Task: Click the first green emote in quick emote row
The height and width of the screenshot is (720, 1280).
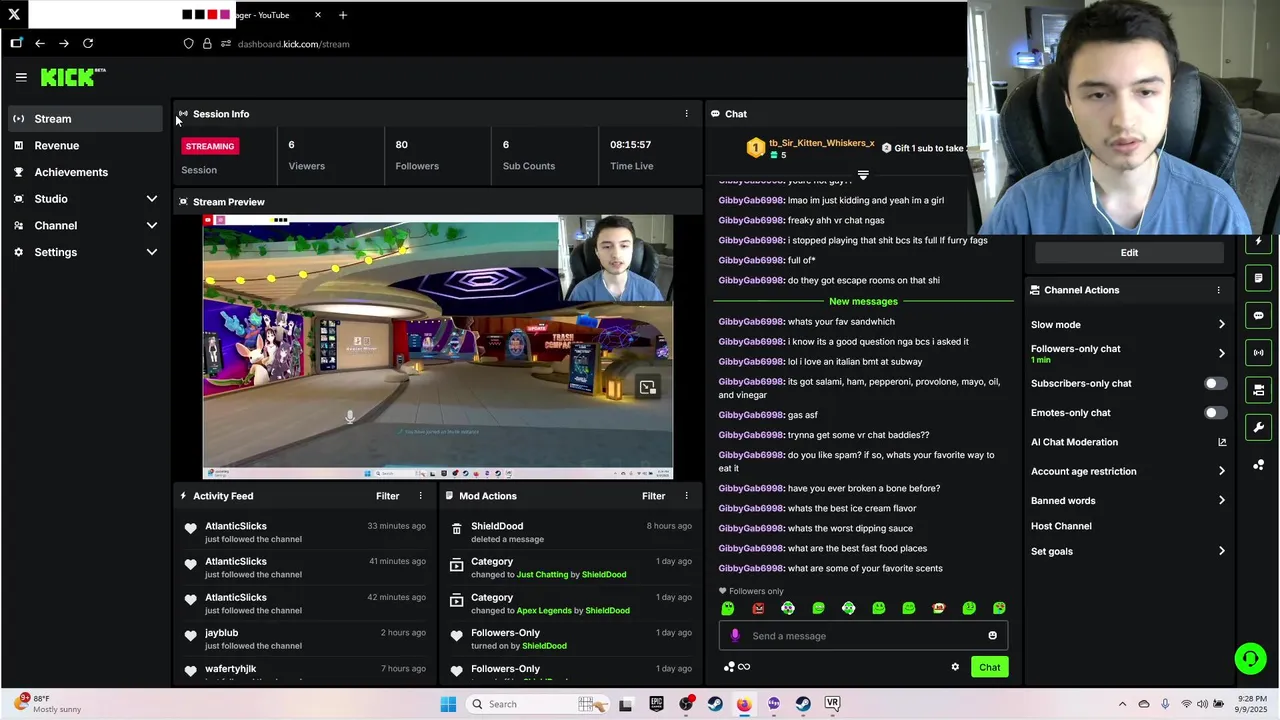Action: point(728,608)
